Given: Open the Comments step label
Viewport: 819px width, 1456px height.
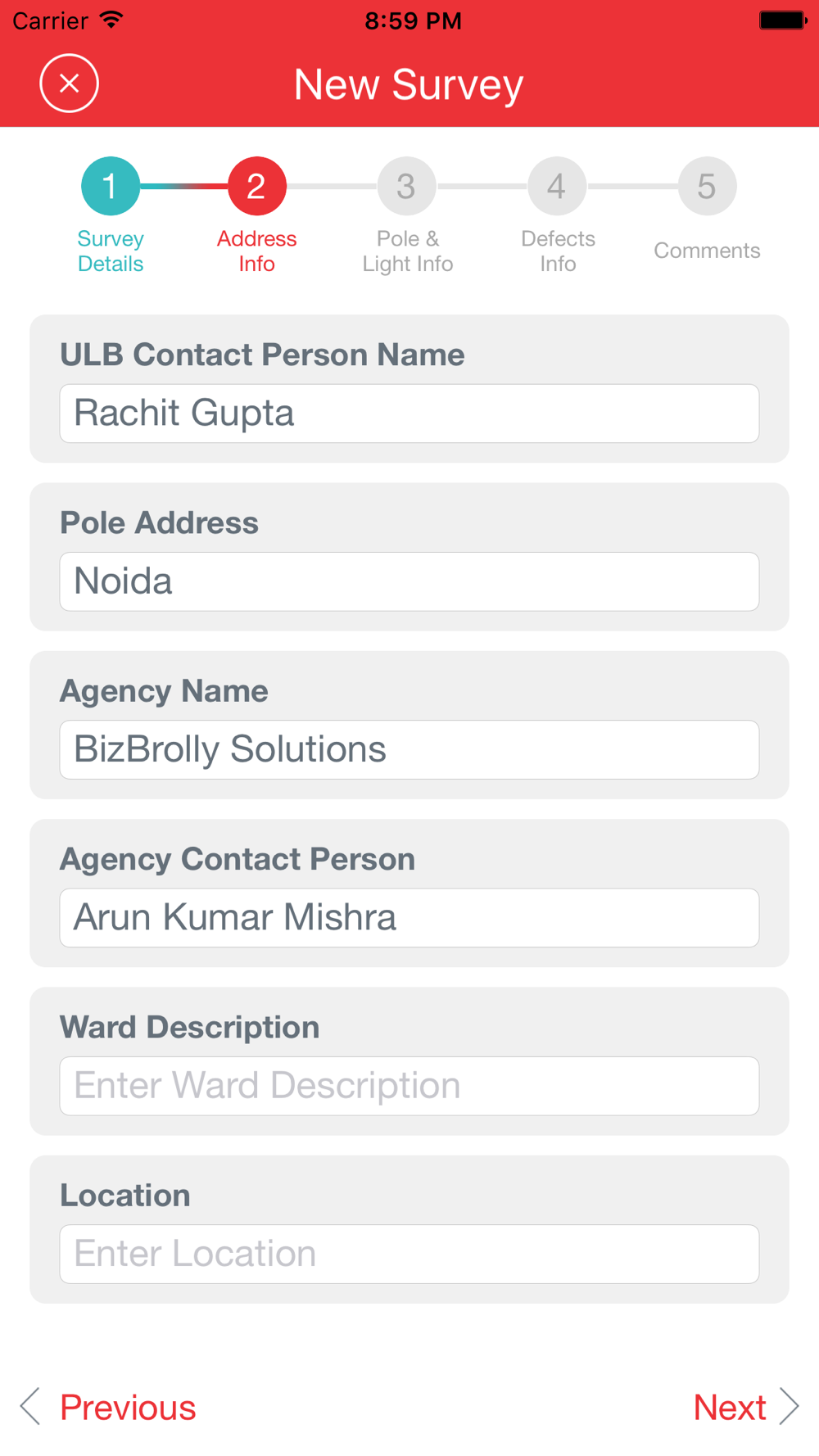Looking at the screenshot, I should click(x=707, y=251).
